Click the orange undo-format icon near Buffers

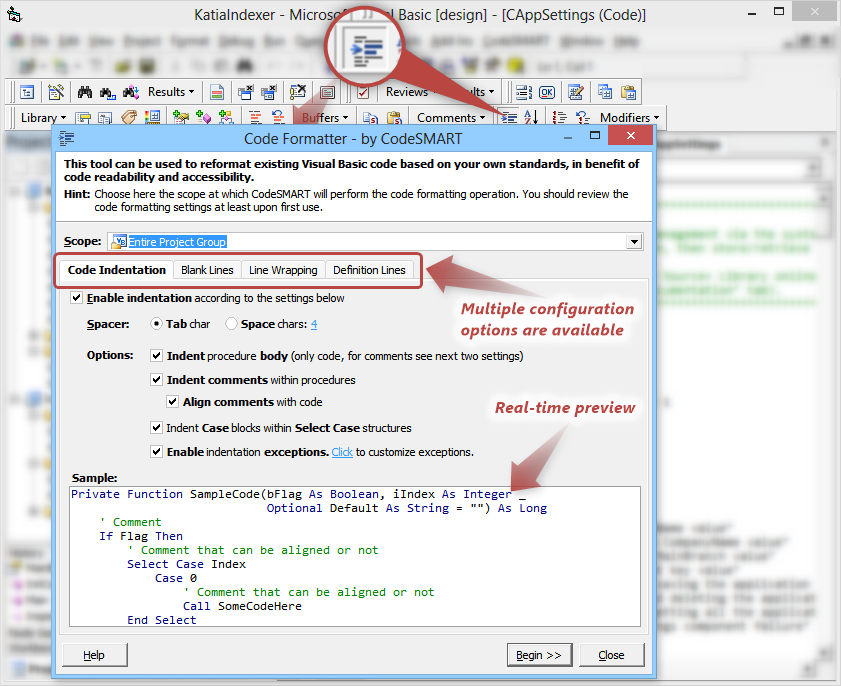click(278, 117)
